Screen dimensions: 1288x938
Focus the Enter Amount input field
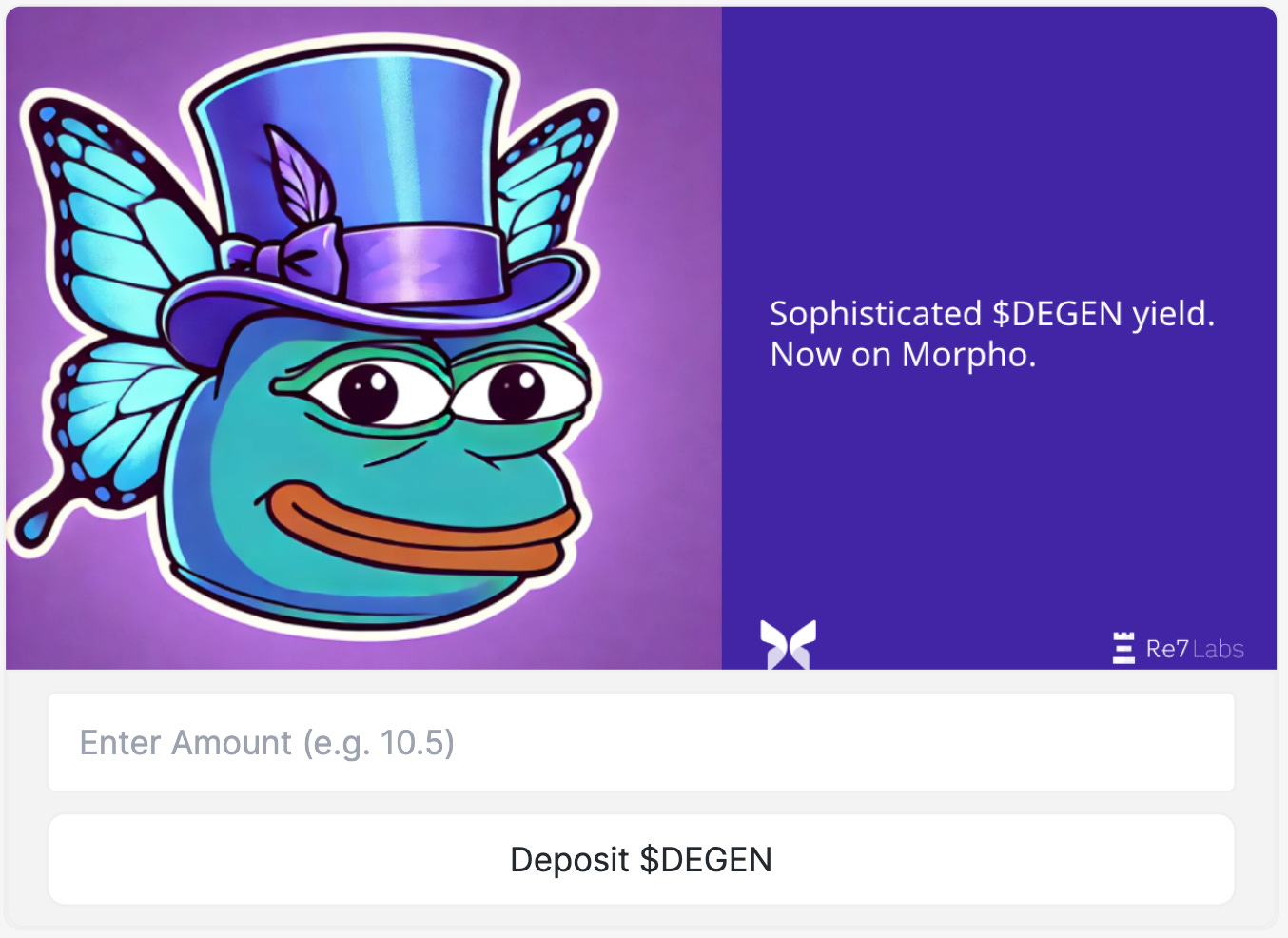(x=641, y=742)
